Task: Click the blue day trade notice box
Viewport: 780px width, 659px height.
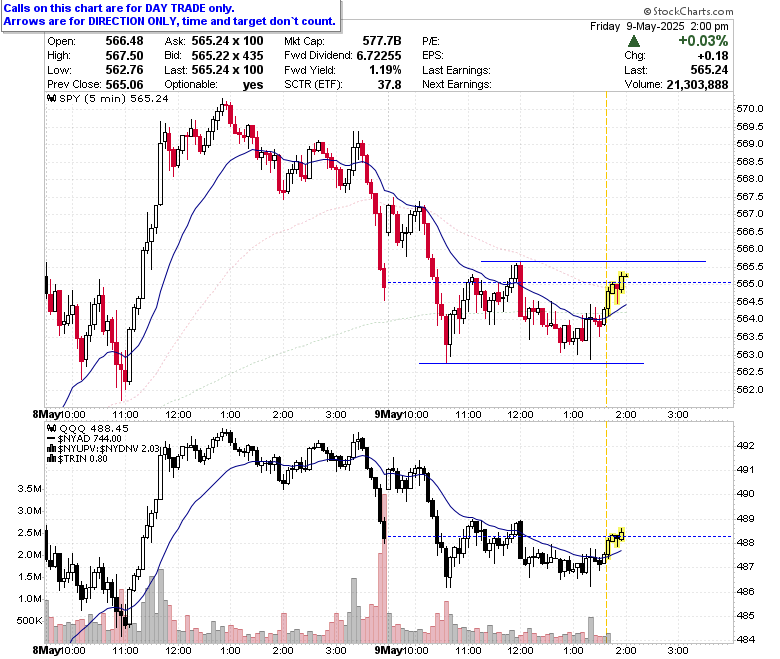Action: [171, 15]
